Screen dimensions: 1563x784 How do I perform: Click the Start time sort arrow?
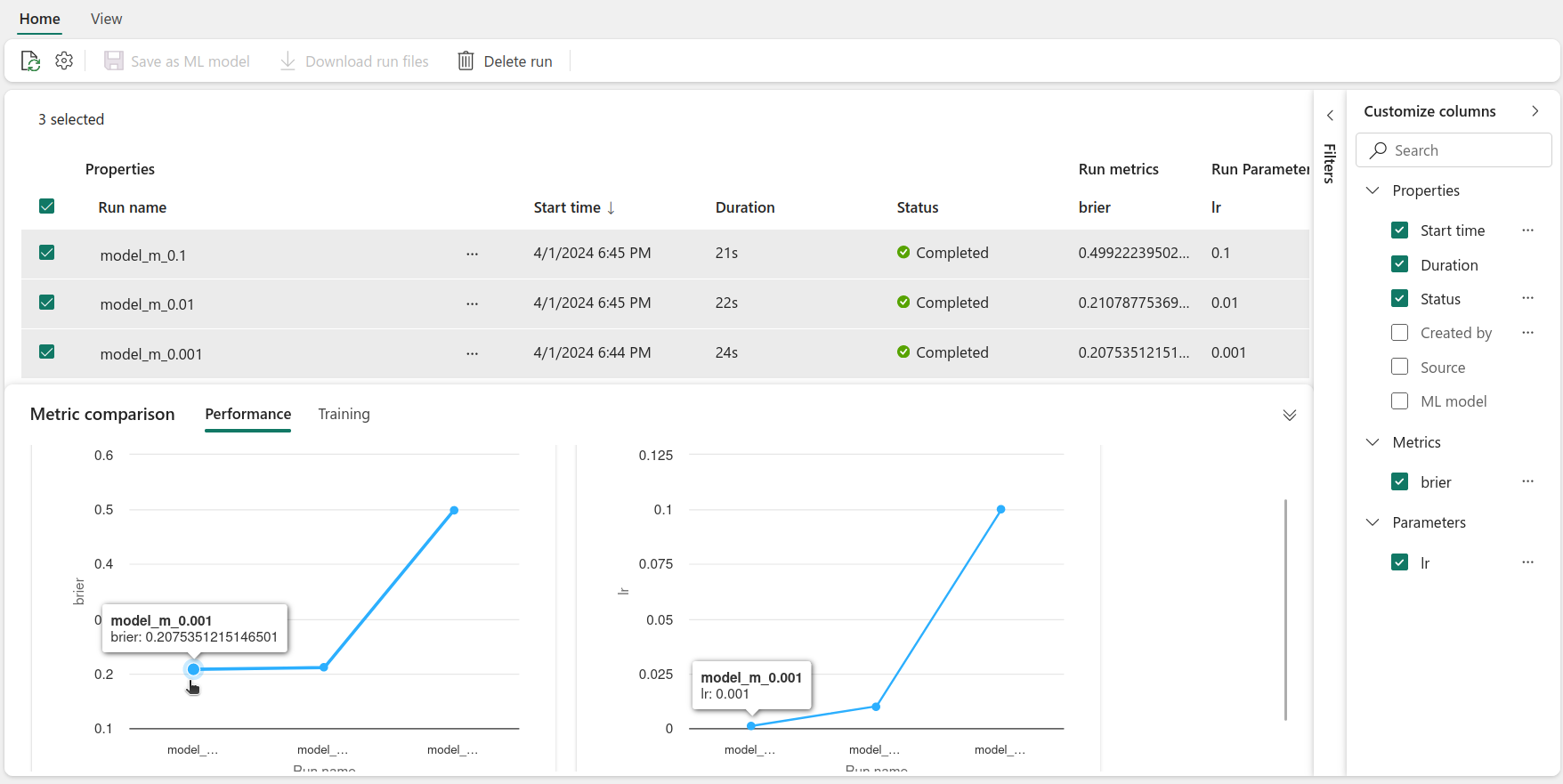tap(611, 208)
